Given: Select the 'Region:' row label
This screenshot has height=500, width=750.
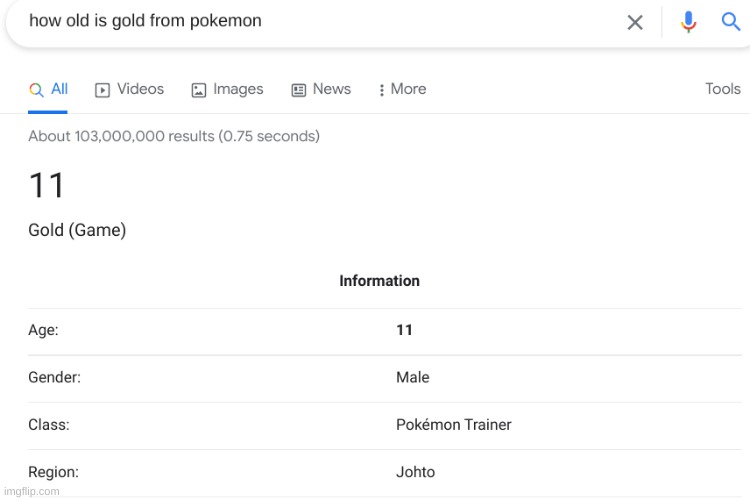Looking at the screenshot, I should pyautogui.click(x=54, y=472).
